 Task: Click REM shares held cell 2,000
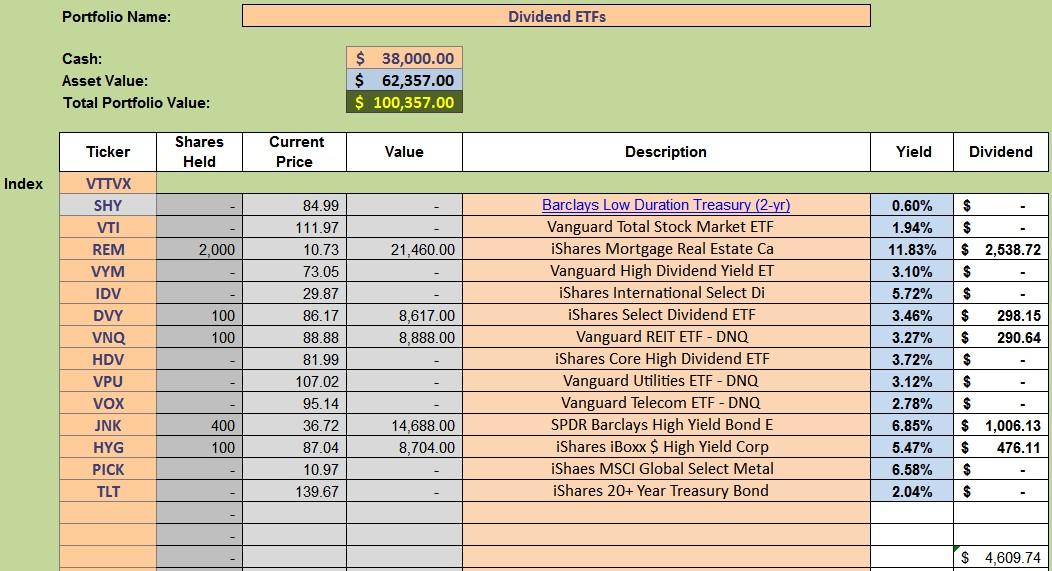point(199,250)
